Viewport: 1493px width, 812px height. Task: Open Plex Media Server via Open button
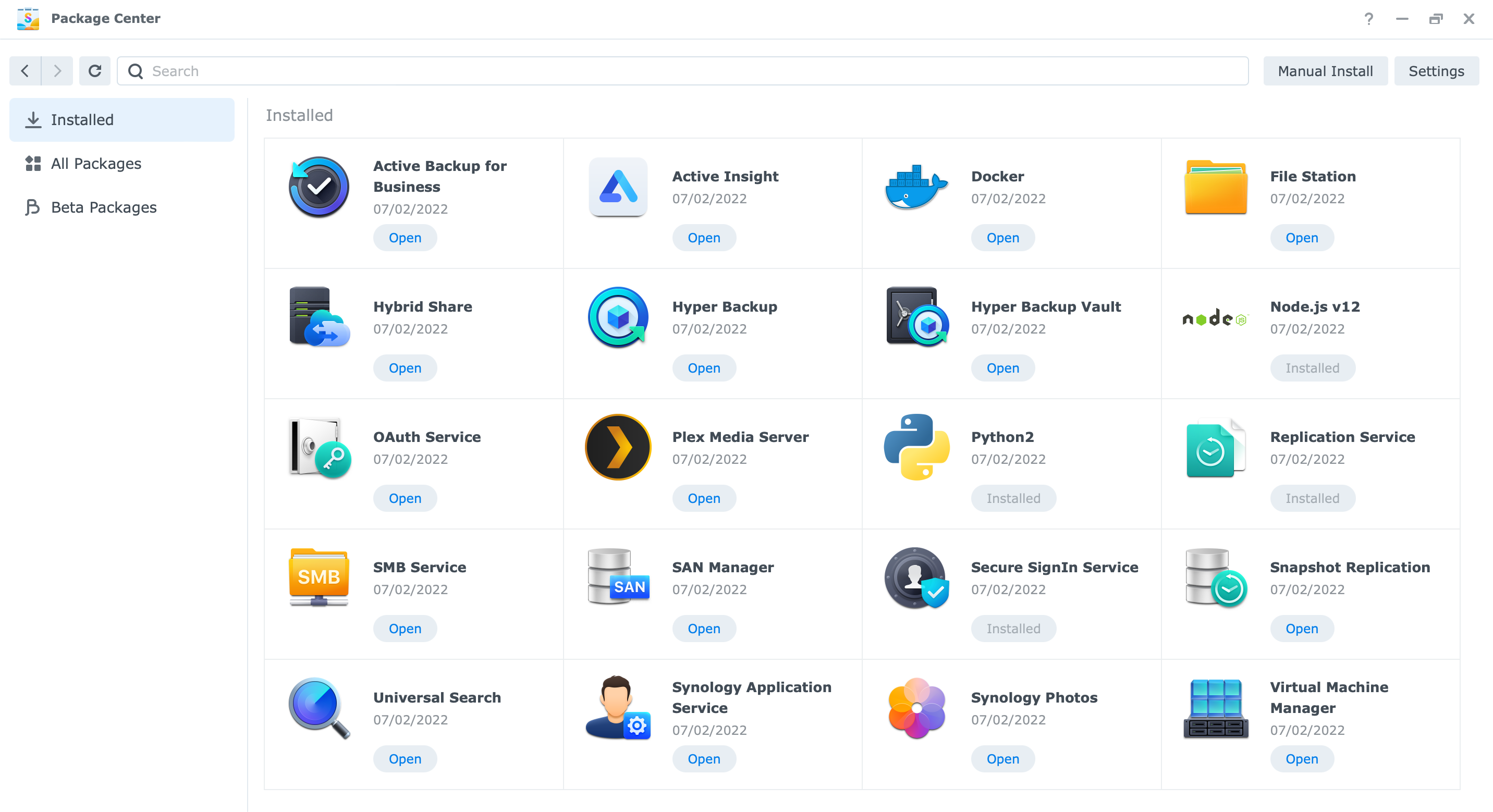coord(704,498)
